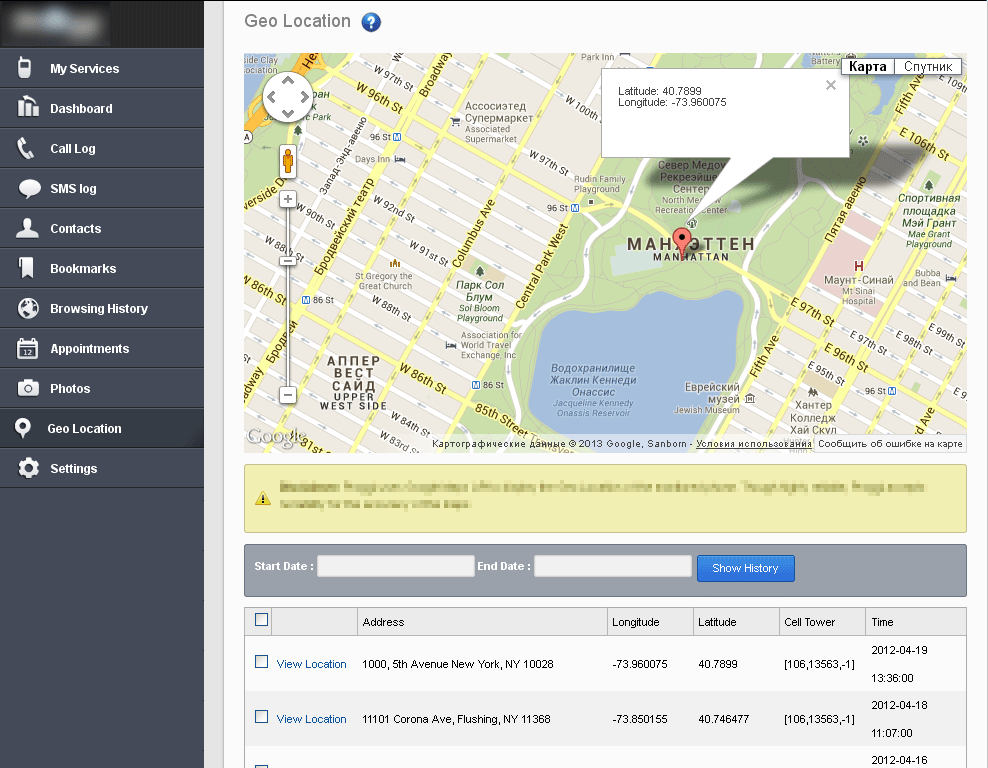Pan the map right with arrow
The height and width of the screenshot is (768, 988).
[304, 97]
